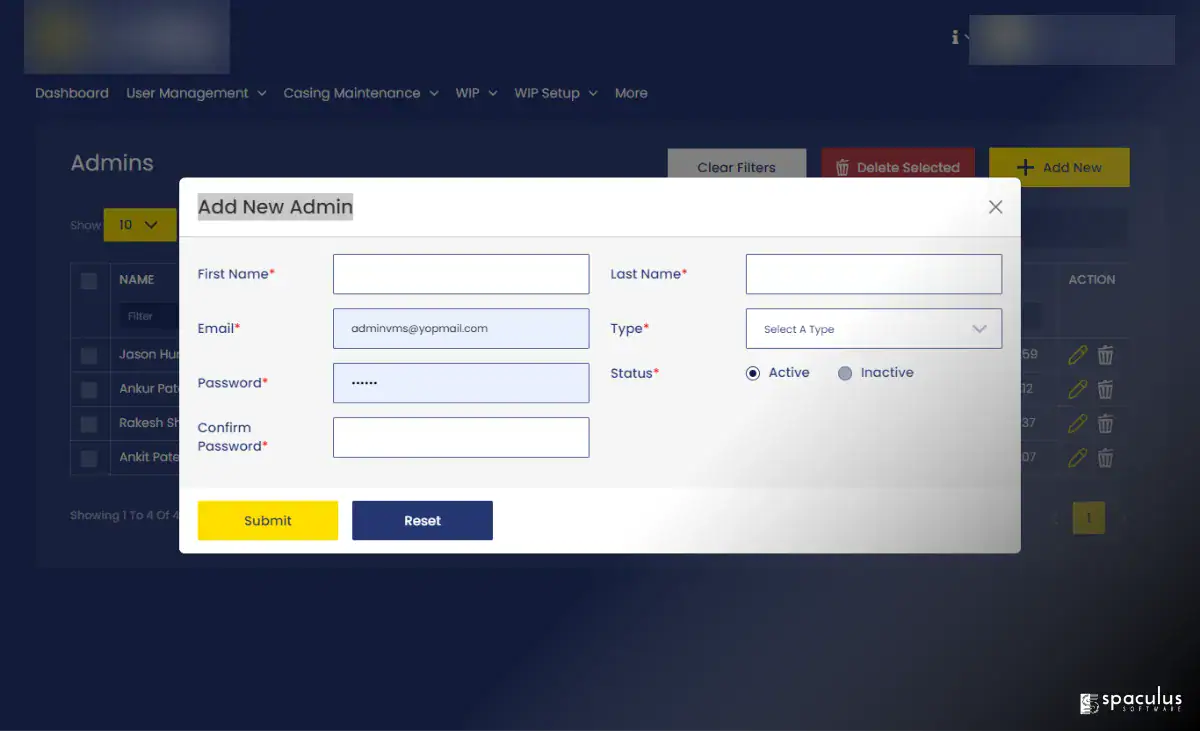Edit the Rakesh row with pencil icon
Viewport: 1200px width, 731px height.
coord(1077,423)
